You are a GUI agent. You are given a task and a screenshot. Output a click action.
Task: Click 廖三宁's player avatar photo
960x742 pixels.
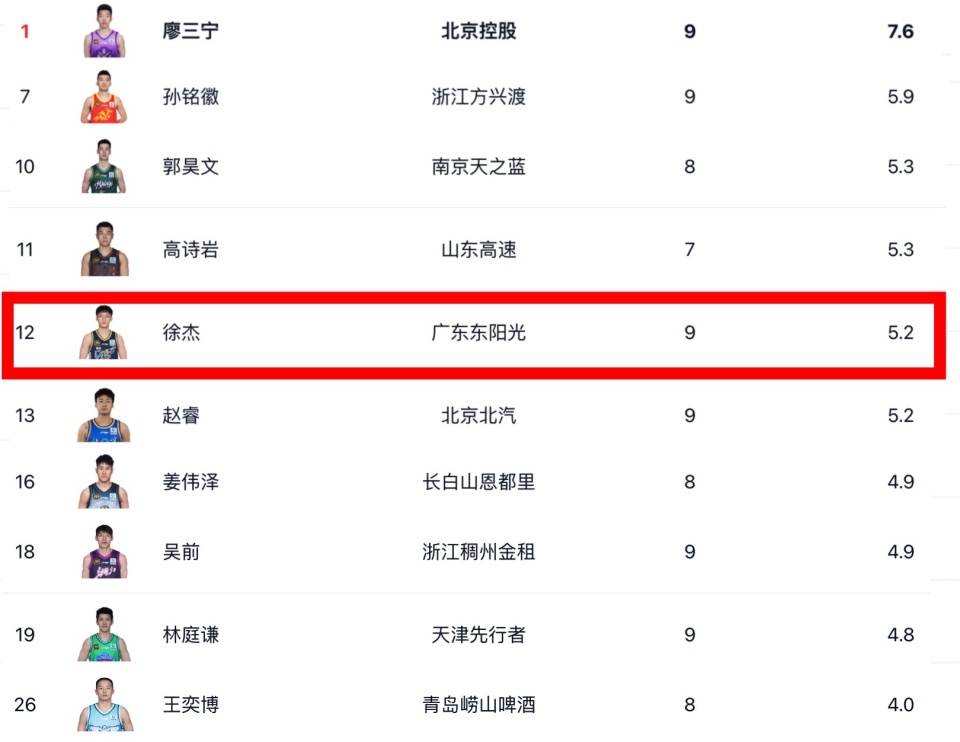point(104,31)
